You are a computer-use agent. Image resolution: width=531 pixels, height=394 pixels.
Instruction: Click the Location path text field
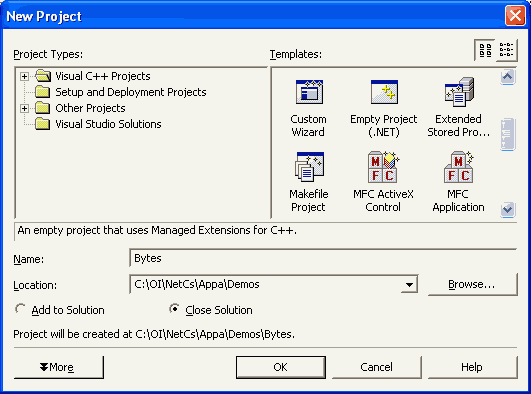point(266,285)
